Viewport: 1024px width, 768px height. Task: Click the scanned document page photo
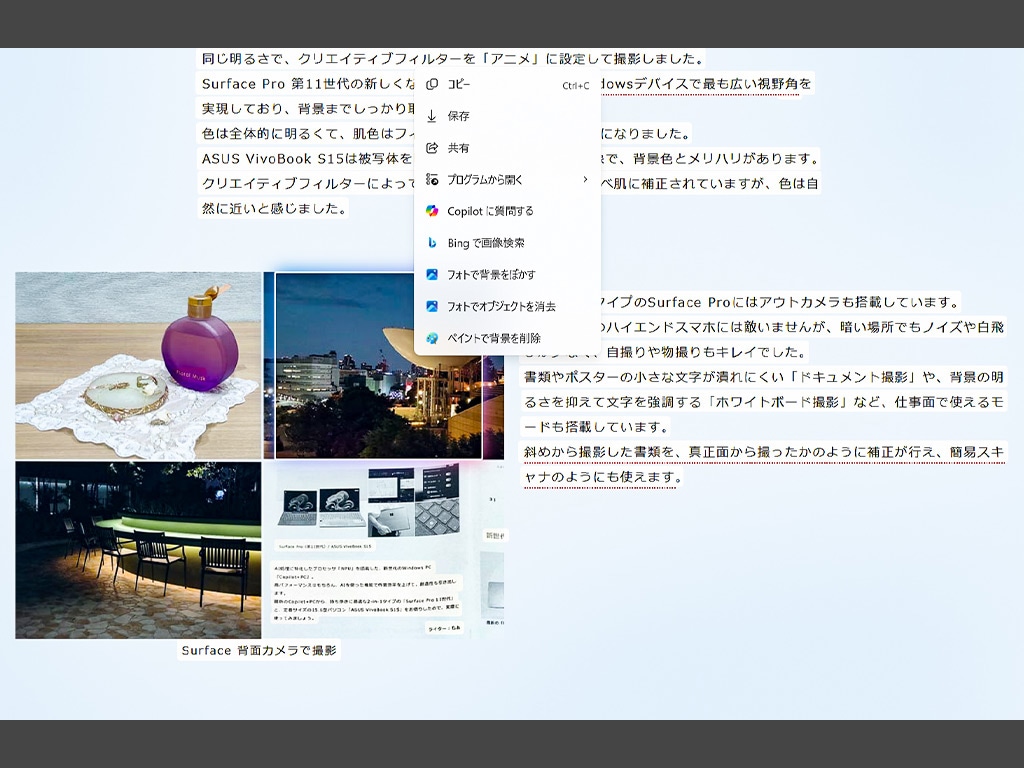click(385, 550)
